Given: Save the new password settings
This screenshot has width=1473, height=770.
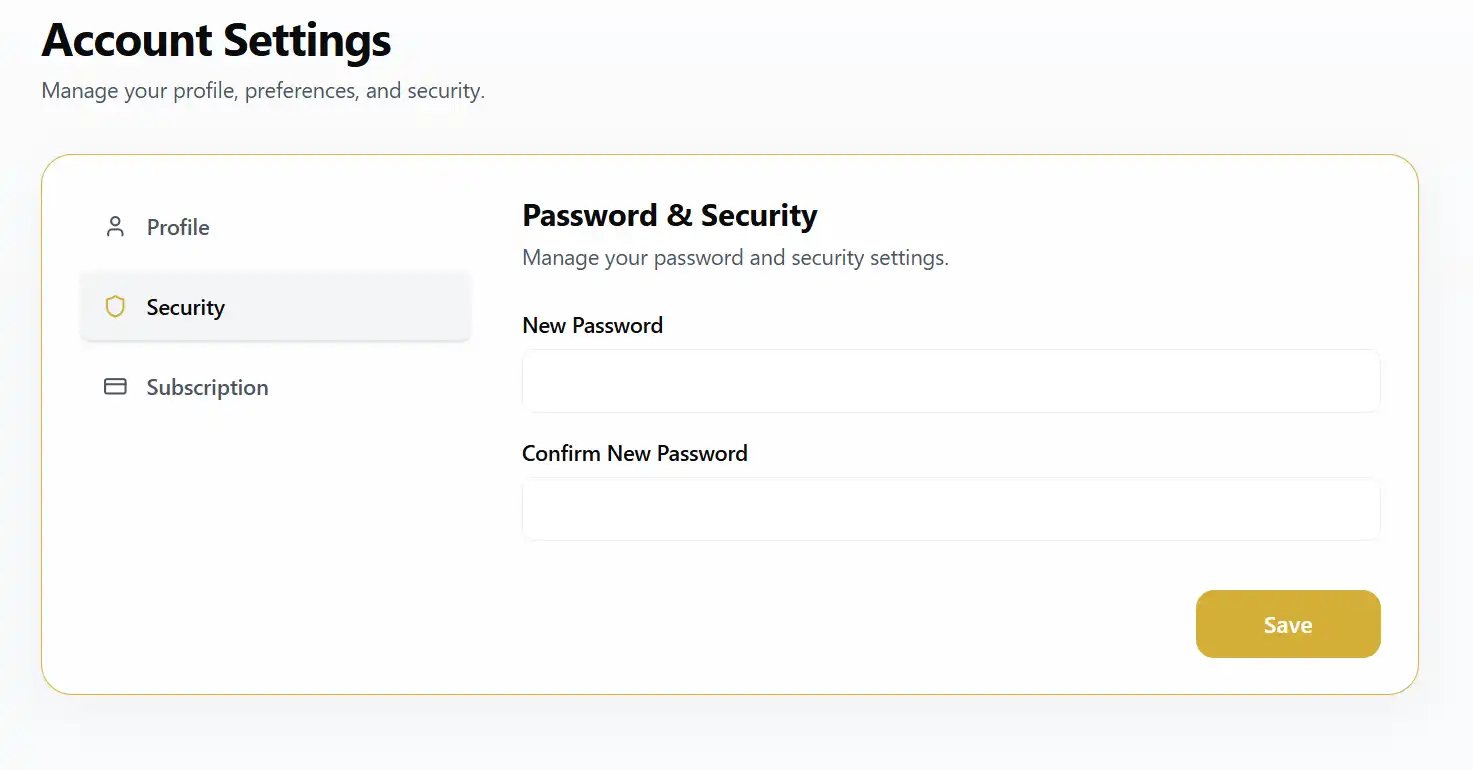Looking at the screenshot, I should (x=1287, y=624).
